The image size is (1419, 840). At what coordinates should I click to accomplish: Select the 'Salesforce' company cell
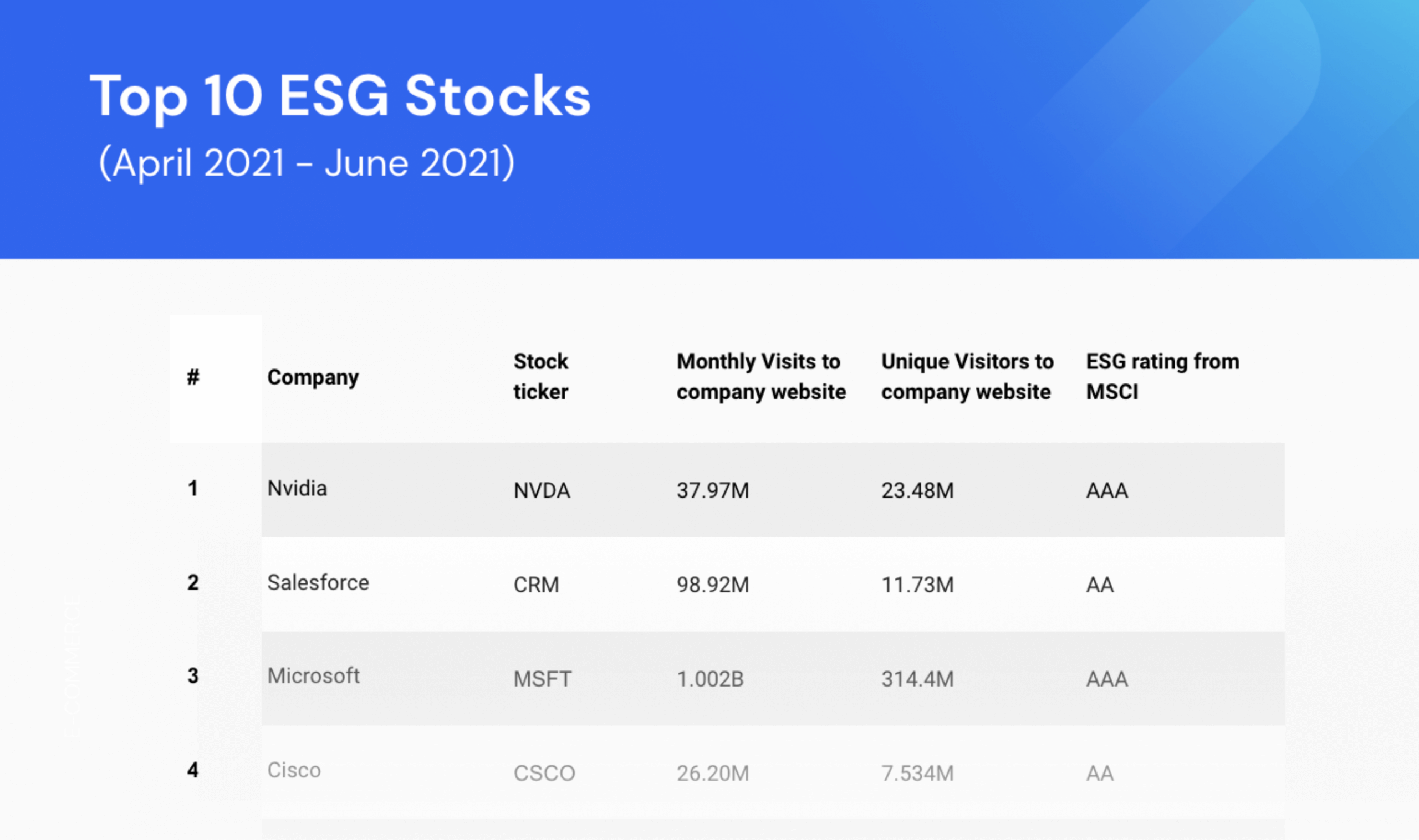click(x=318, y=582)
